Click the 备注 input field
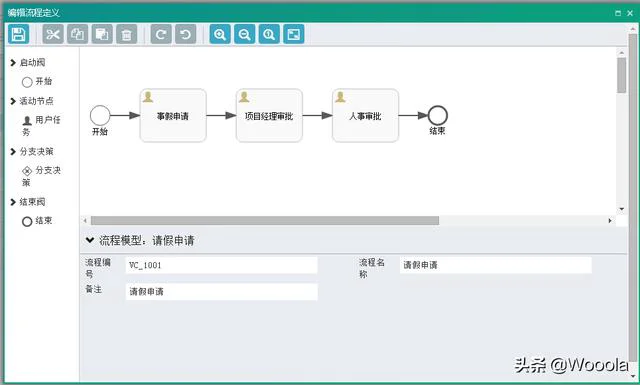This screenshot has width=640, height=385. (x=221, y=292)
